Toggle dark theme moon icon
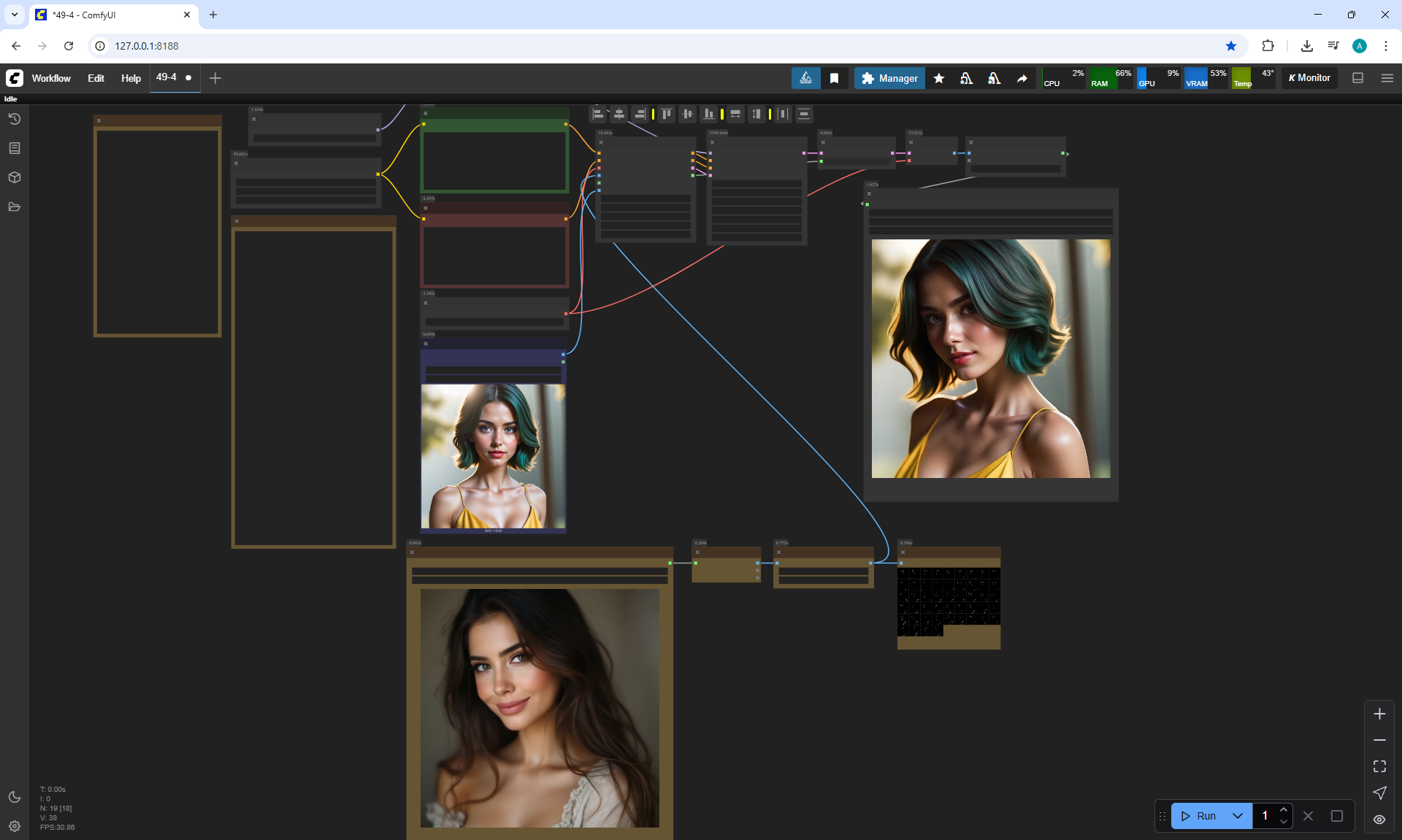The width and height of the screenshot is (1402, 840). point(15,797)
